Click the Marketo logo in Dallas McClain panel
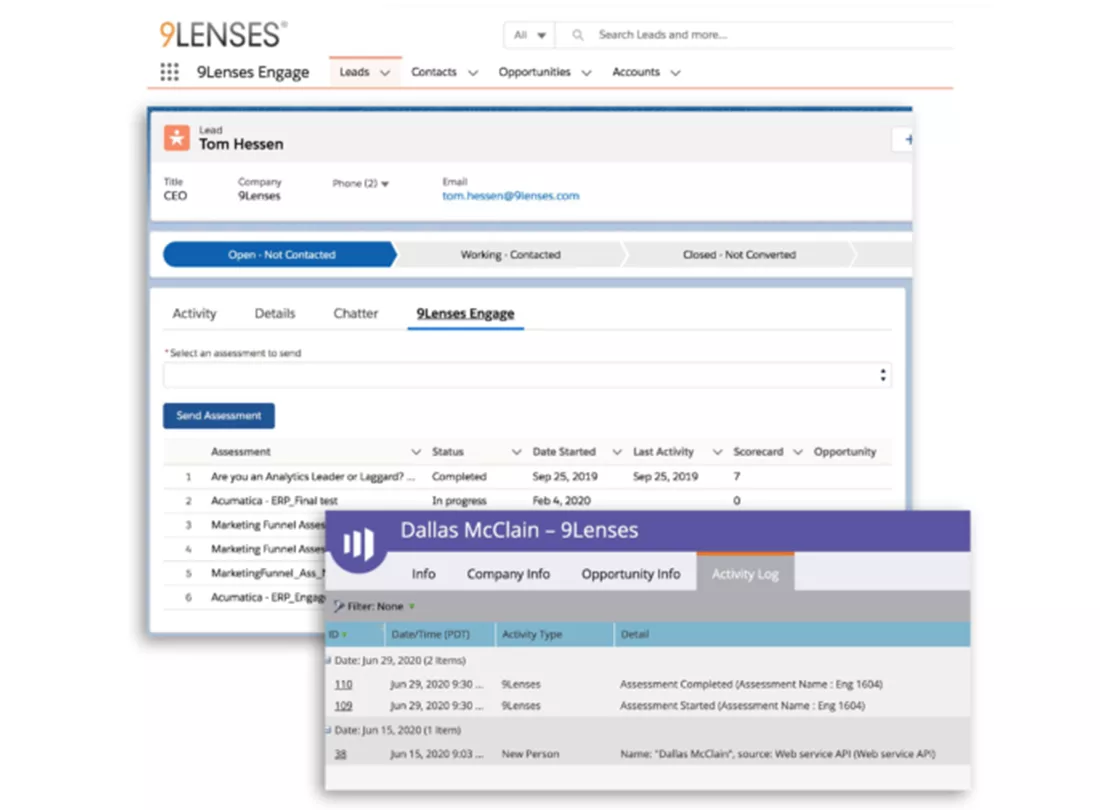 coord(358,544)
